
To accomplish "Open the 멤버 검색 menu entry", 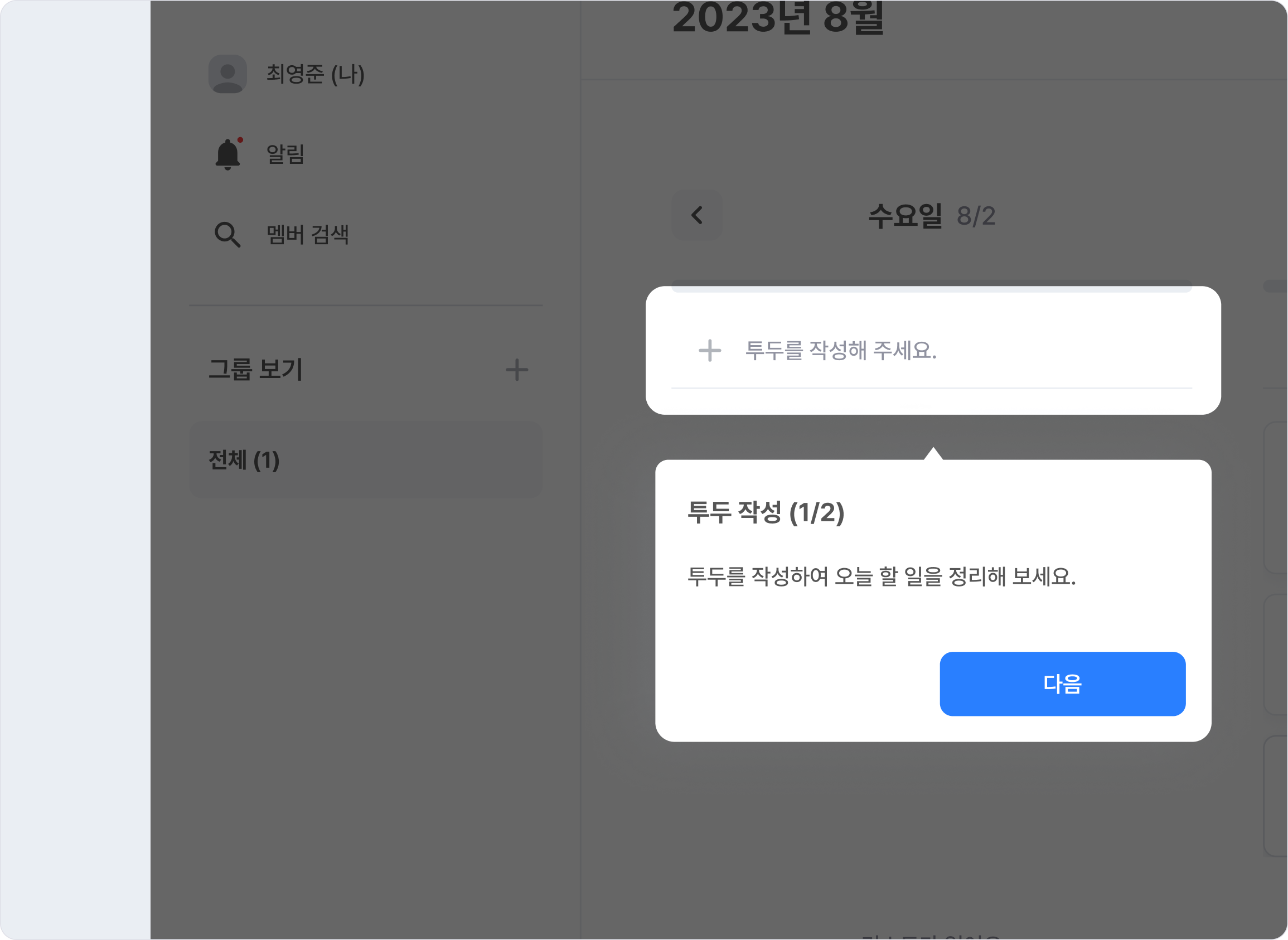I will (x=308, y=234).
